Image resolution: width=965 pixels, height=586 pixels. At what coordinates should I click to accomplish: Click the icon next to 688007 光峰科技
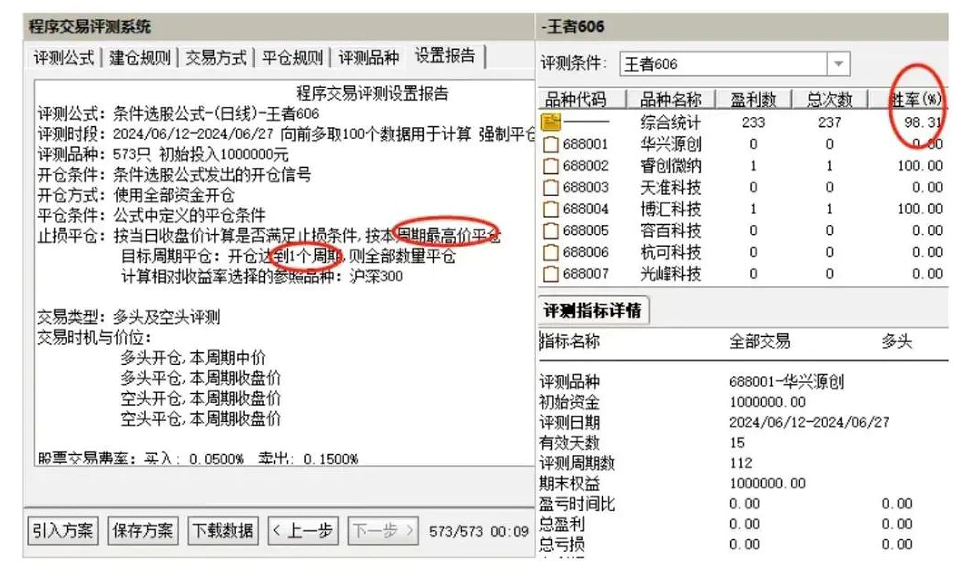(x=551, y=273)
